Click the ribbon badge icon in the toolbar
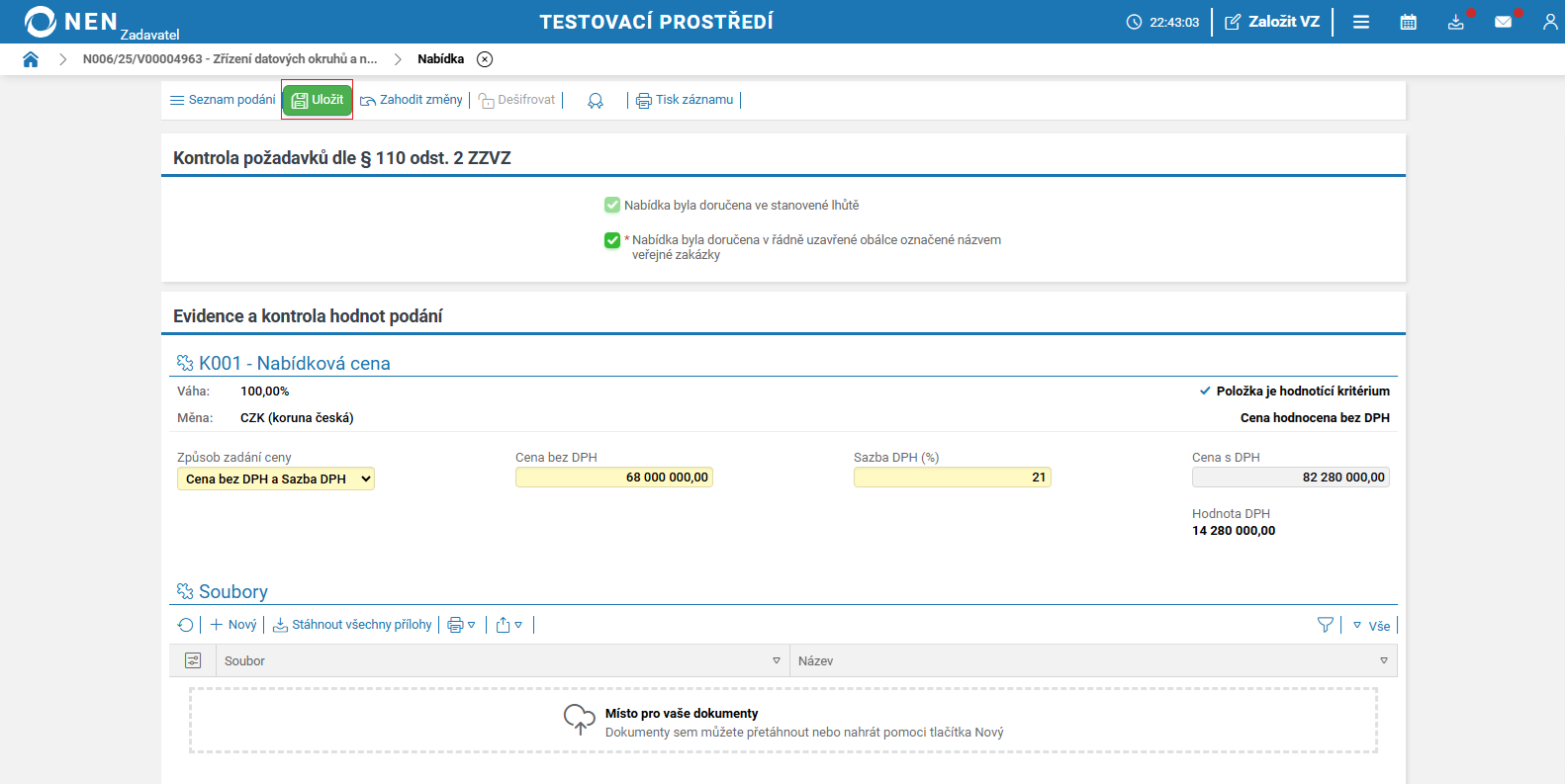Screen dimensions: 1565x784 pos(596,101)
